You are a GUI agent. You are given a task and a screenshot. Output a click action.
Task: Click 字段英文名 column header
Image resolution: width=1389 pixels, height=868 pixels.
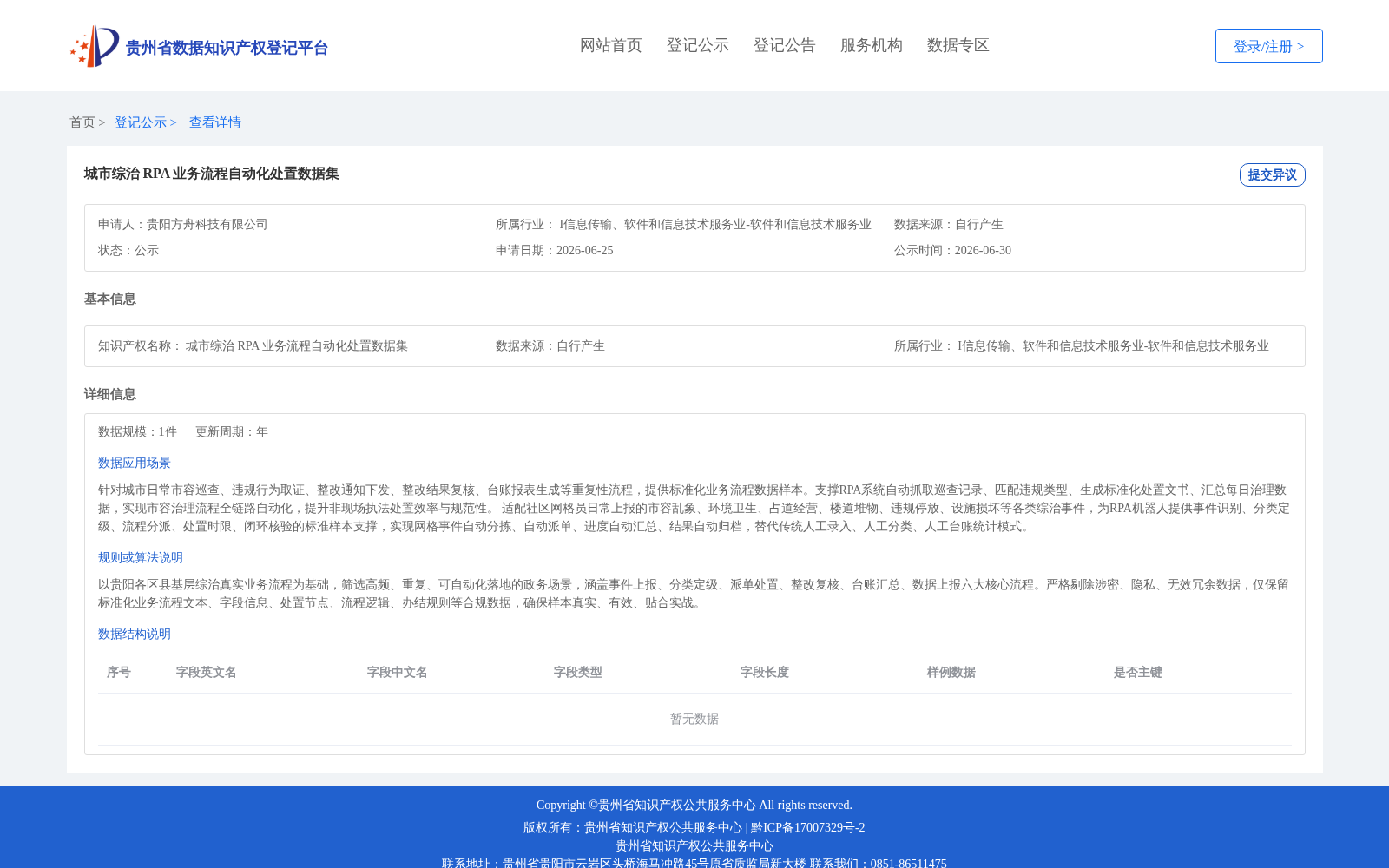[x=207, y=672]
